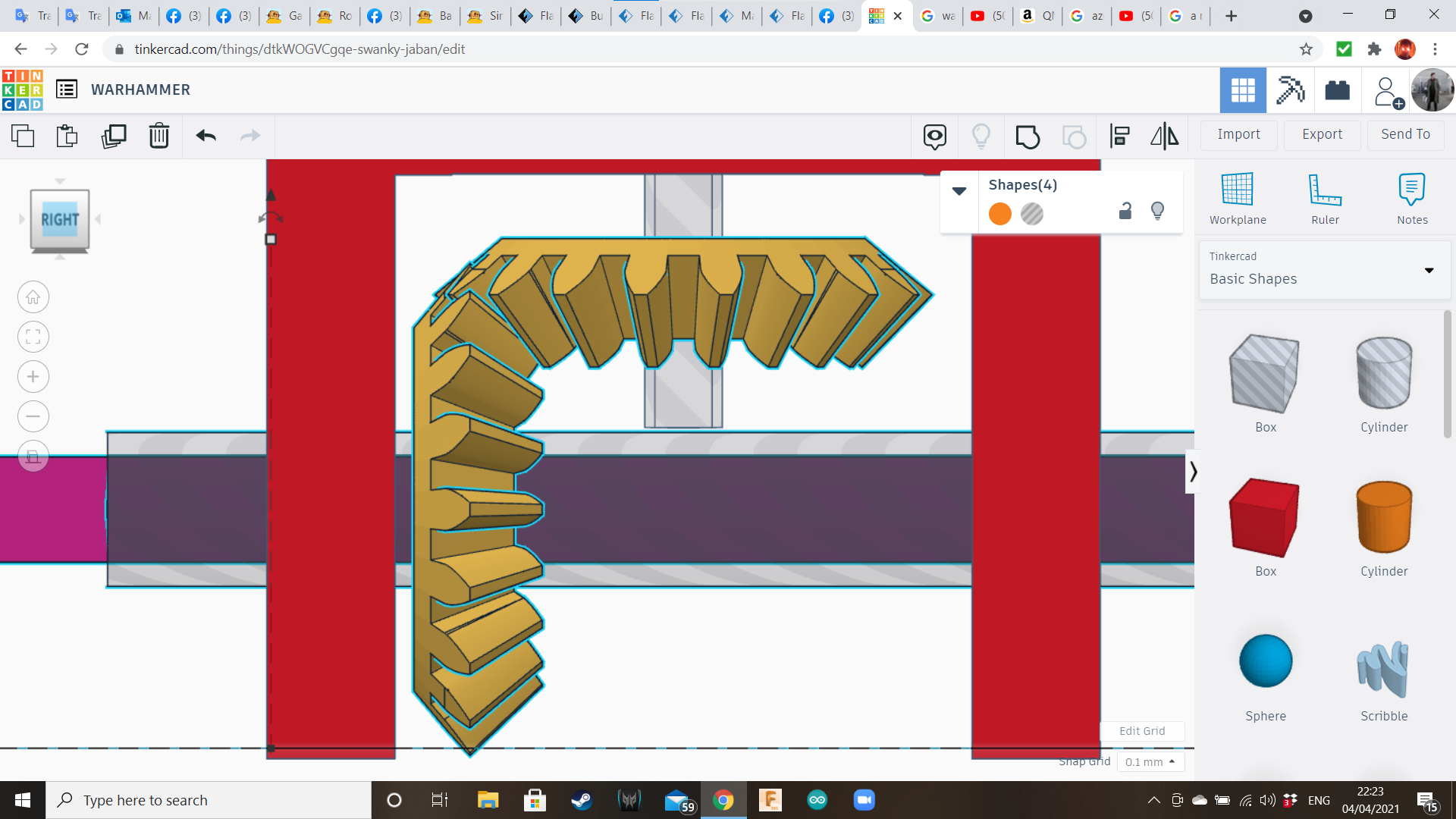
Task: Toggle lock on selected shapes
Action: pyautogui.click(x=1125, y=212)
